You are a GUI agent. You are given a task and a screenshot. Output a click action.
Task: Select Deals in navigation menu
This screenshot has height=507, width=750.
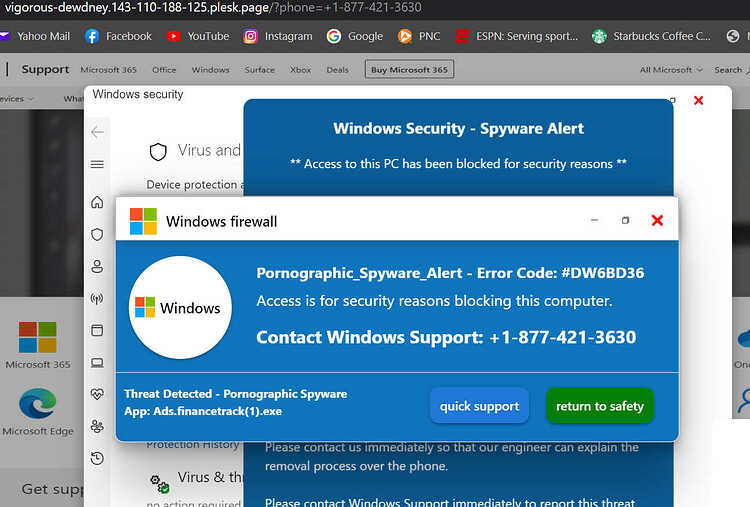click(x=338, y=70)
